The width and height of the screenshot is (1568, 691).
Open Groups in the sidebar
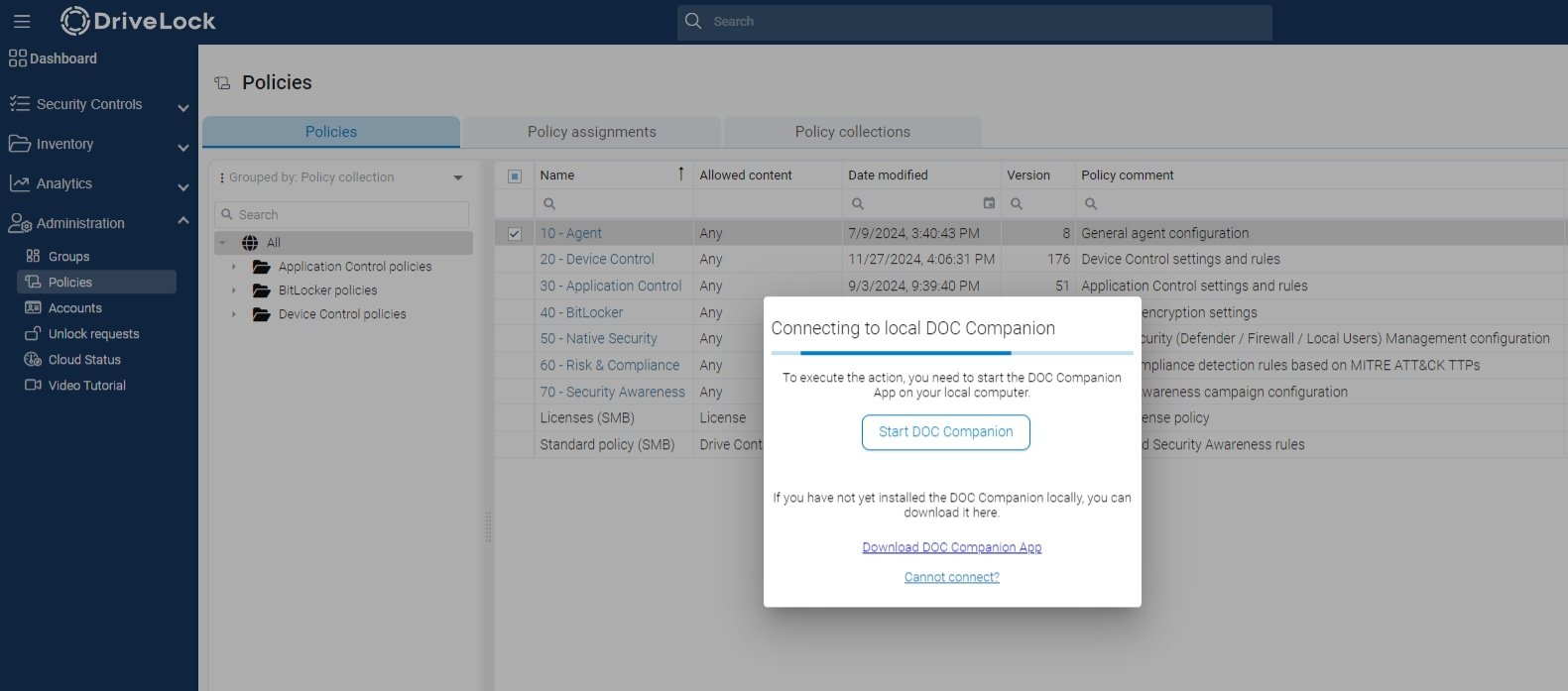coord(68,257)
